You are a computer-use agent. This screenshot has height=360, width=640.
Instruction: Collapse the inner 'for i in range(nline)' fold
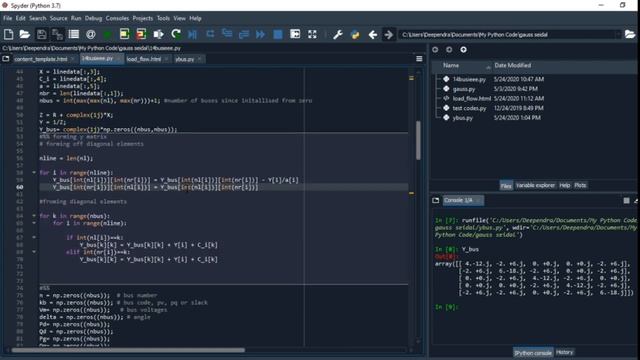click(x=34, y=223)
